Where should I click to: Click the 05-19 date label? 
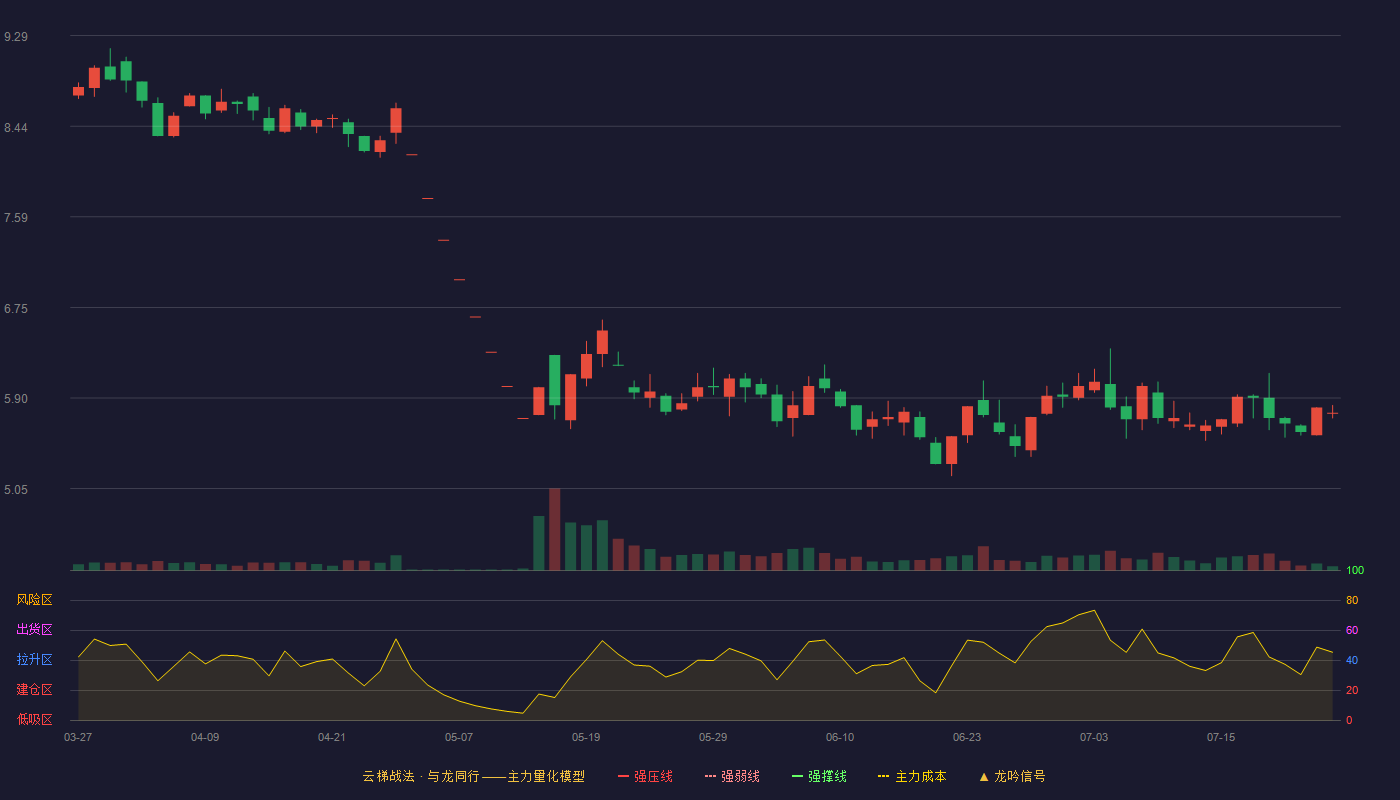tap(586, 737)
